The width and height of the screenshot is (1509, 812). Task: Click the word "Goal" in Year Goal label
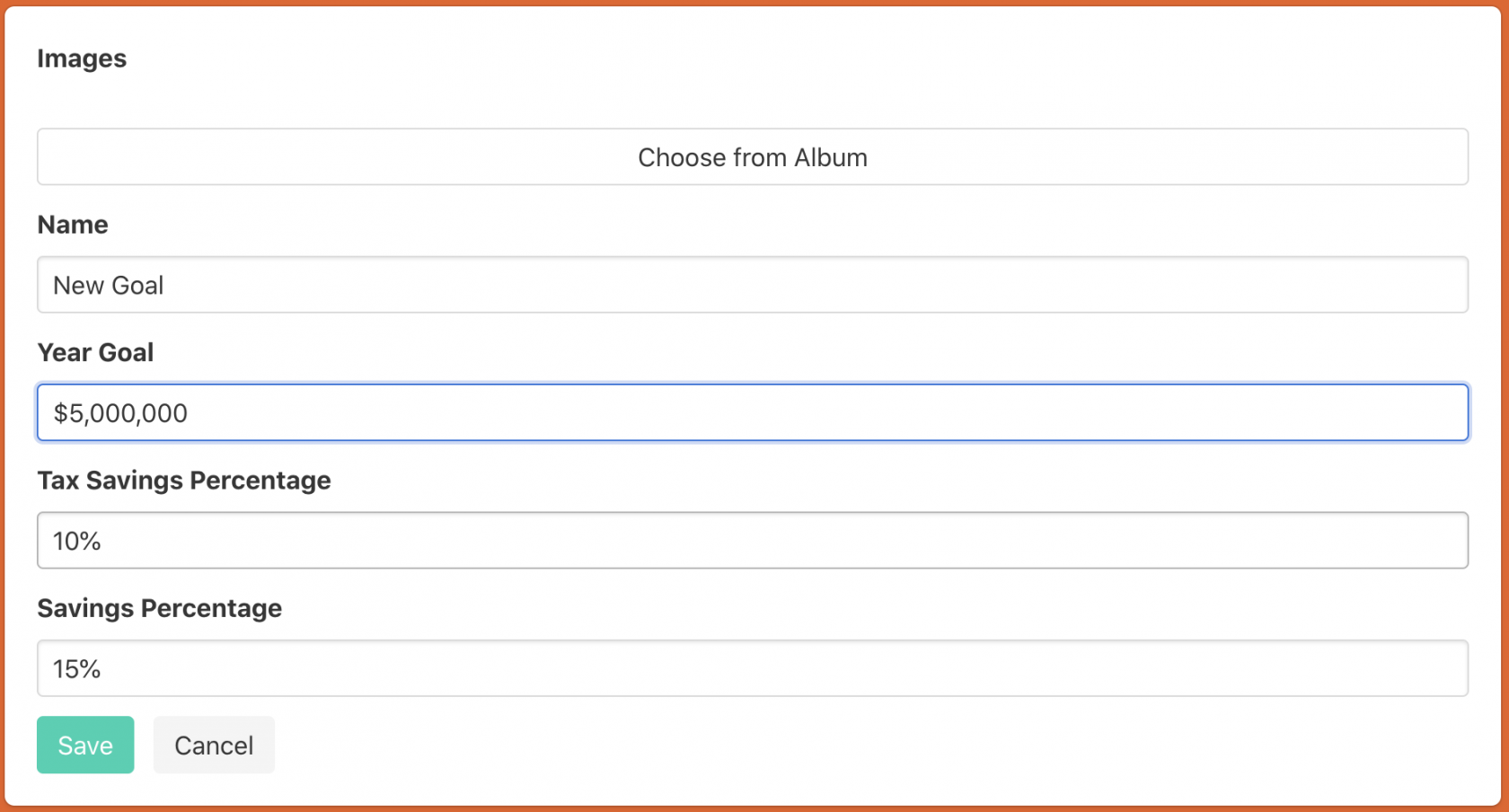(x=127, y=352)
